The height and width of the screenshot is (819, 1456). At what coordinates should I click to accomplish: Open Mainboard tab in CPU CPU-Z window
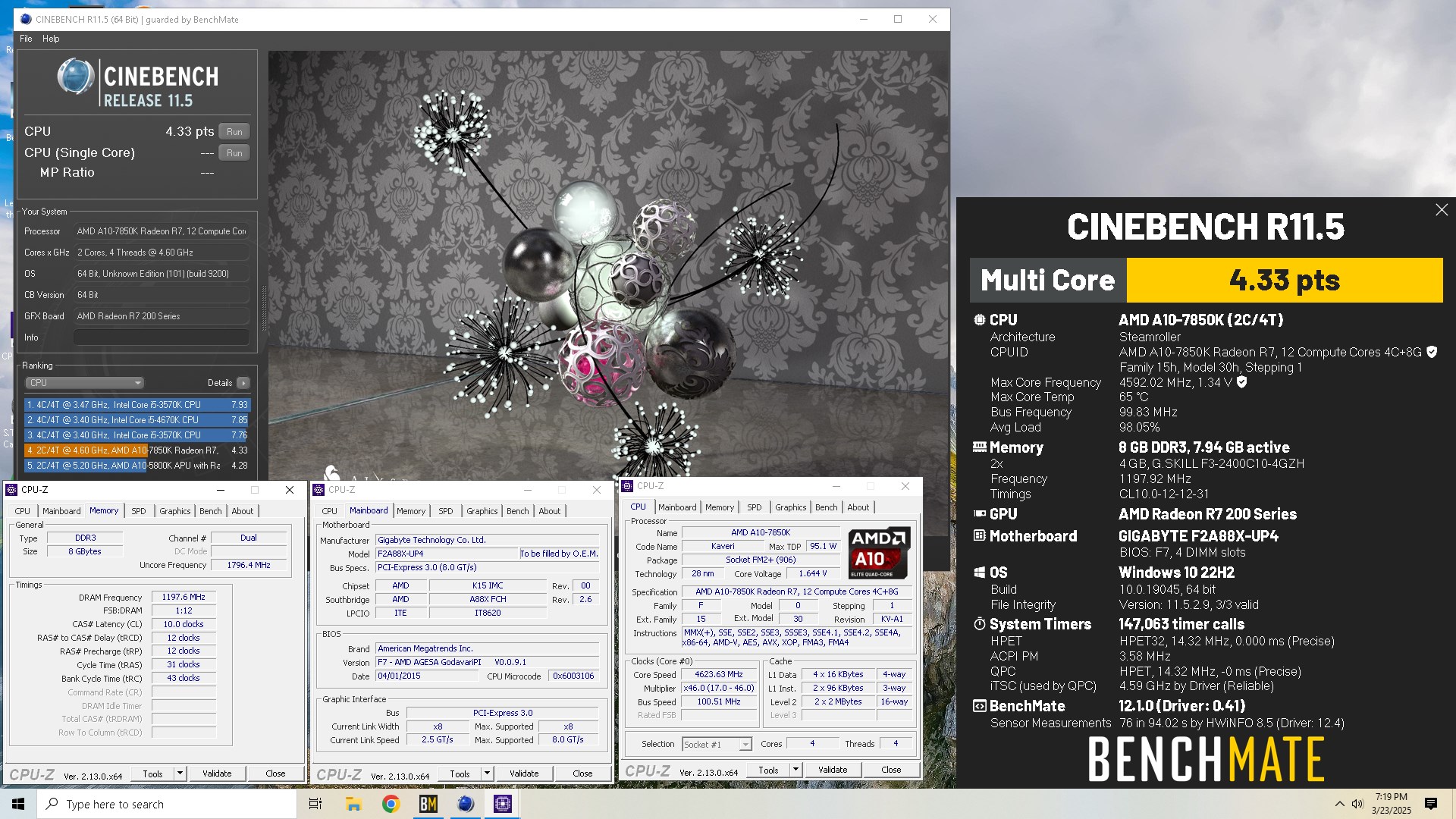(677, 507)
